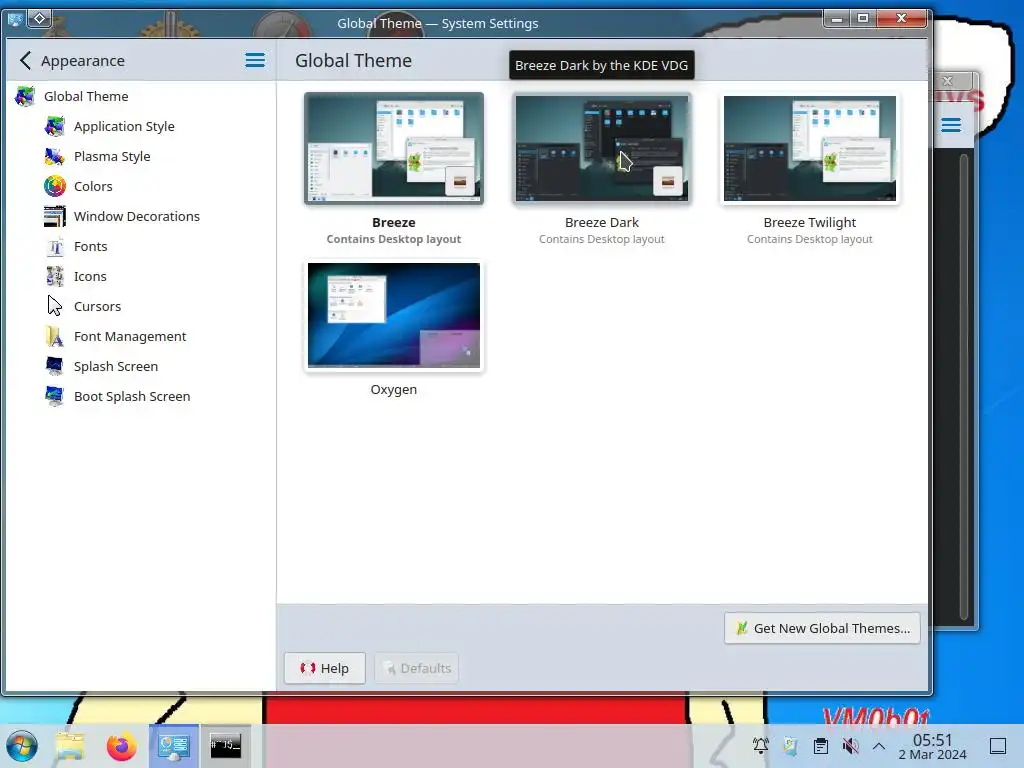
Task: Click the Global Theme sidebar icon
Action: 25,97
